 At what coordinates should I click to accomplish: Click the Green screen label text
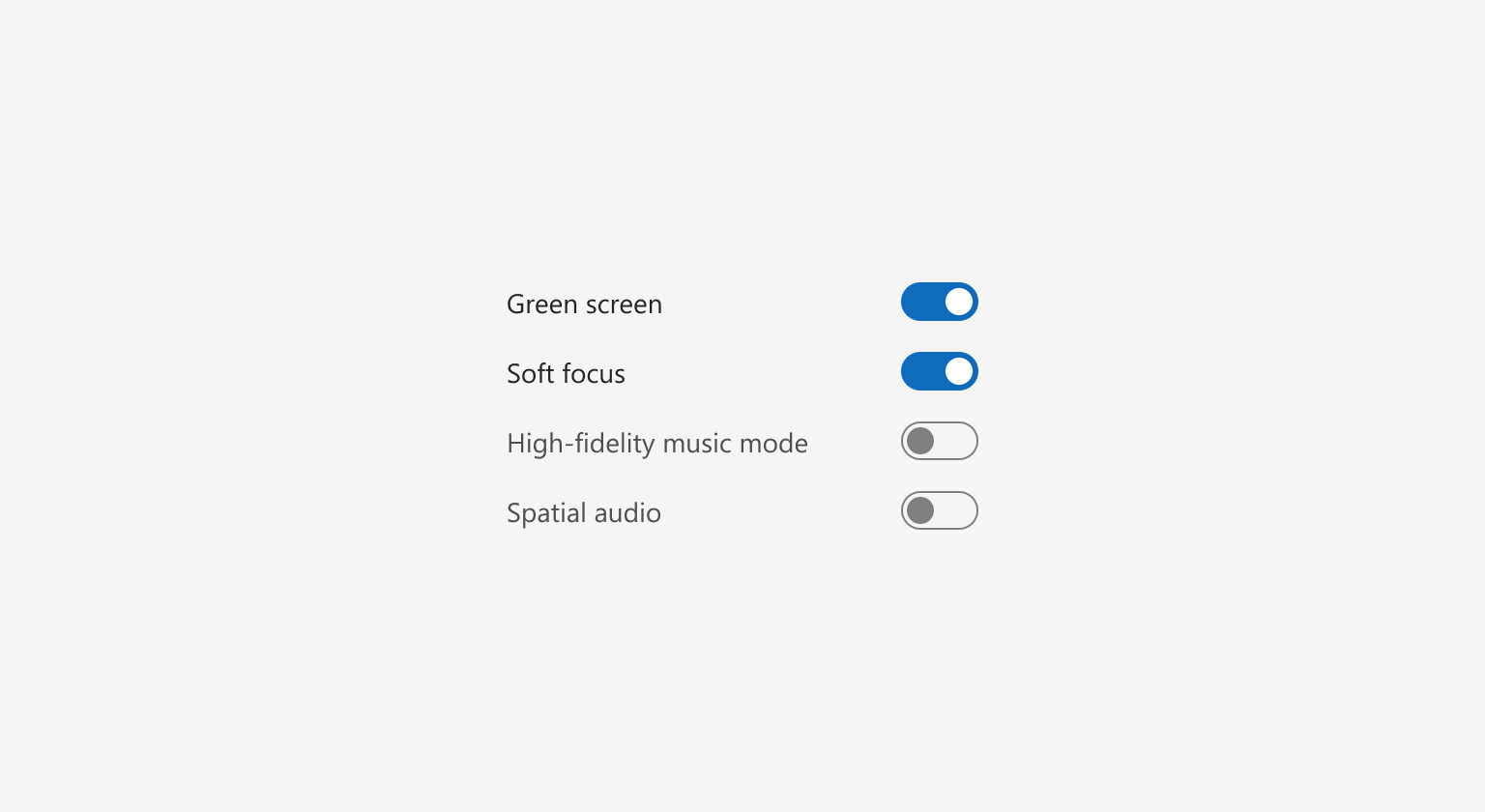coord(584,304)
